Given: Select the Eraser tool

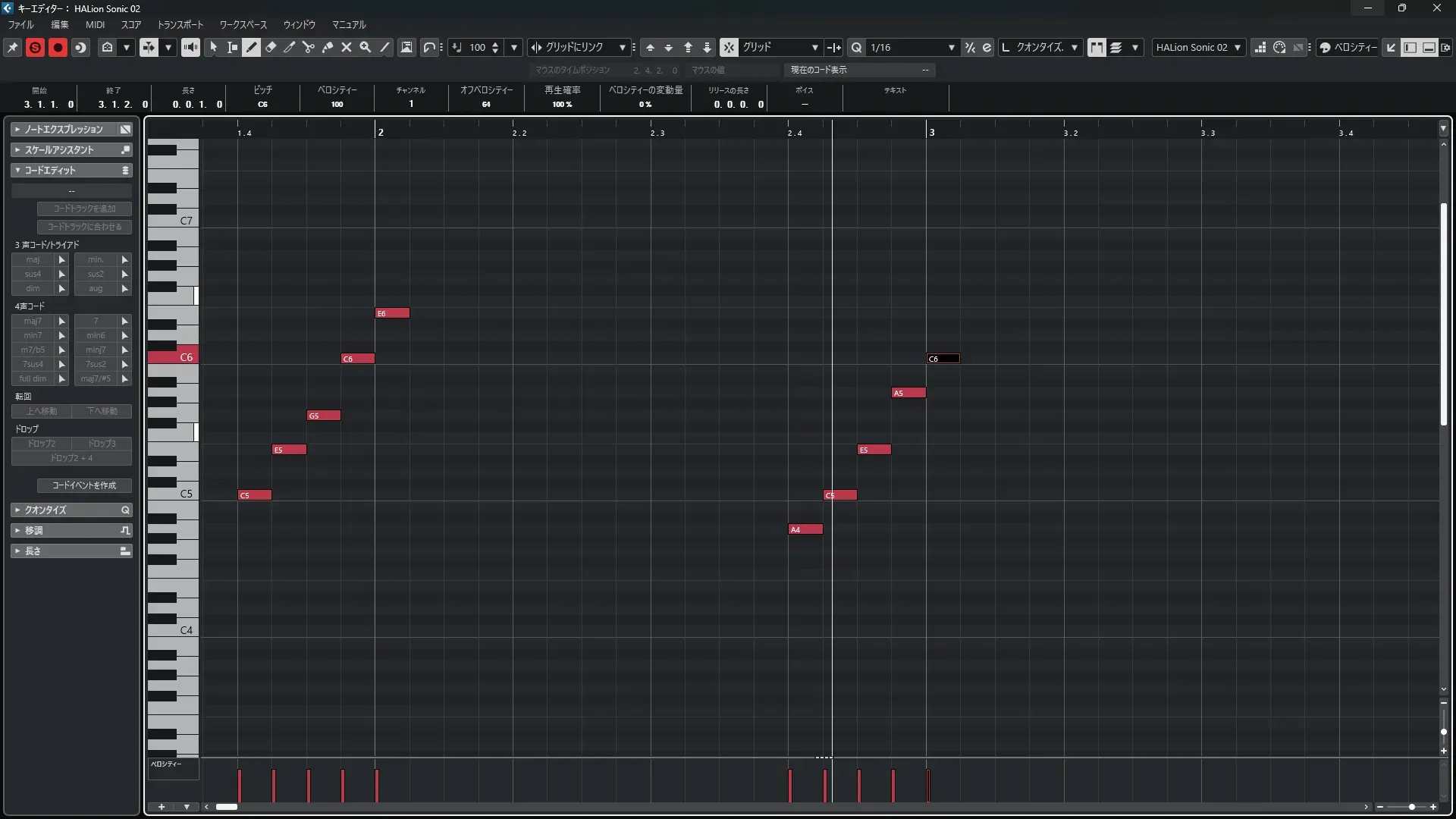Looking at the screenshot, I should (271, 47).
